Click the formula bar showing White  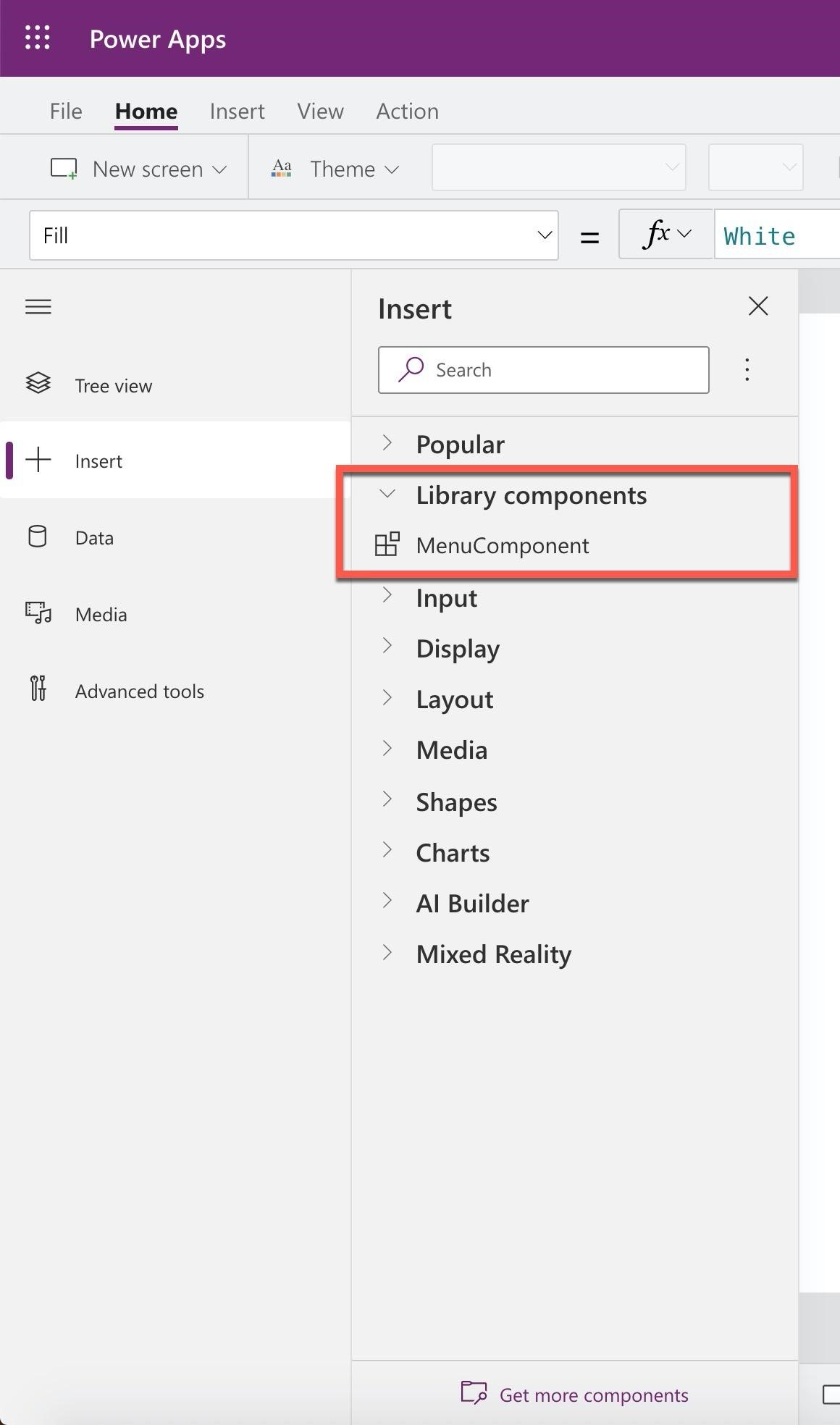pos(778,234)
